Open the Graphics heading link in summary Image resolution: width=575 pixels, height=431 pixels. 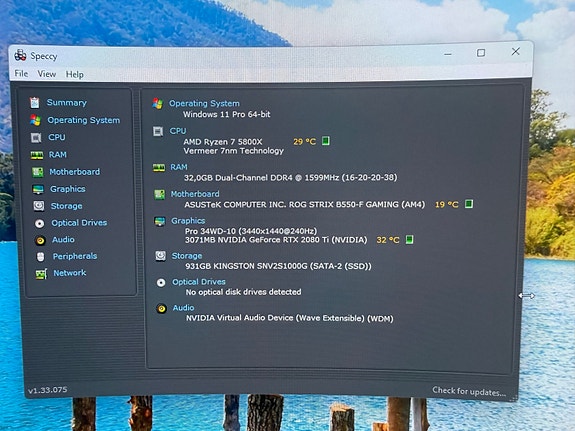pyautogui.click(x=188, y=221)
